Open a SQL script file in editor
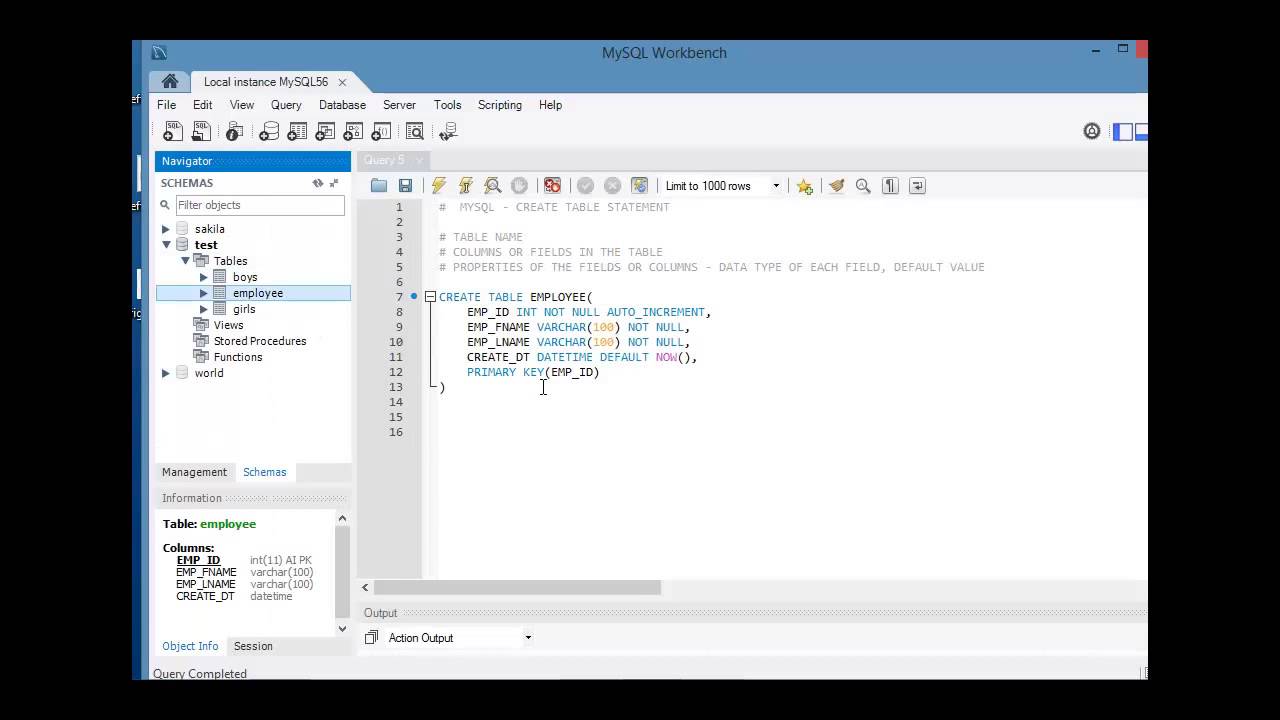1280x720 pixels. click(379, 186)
